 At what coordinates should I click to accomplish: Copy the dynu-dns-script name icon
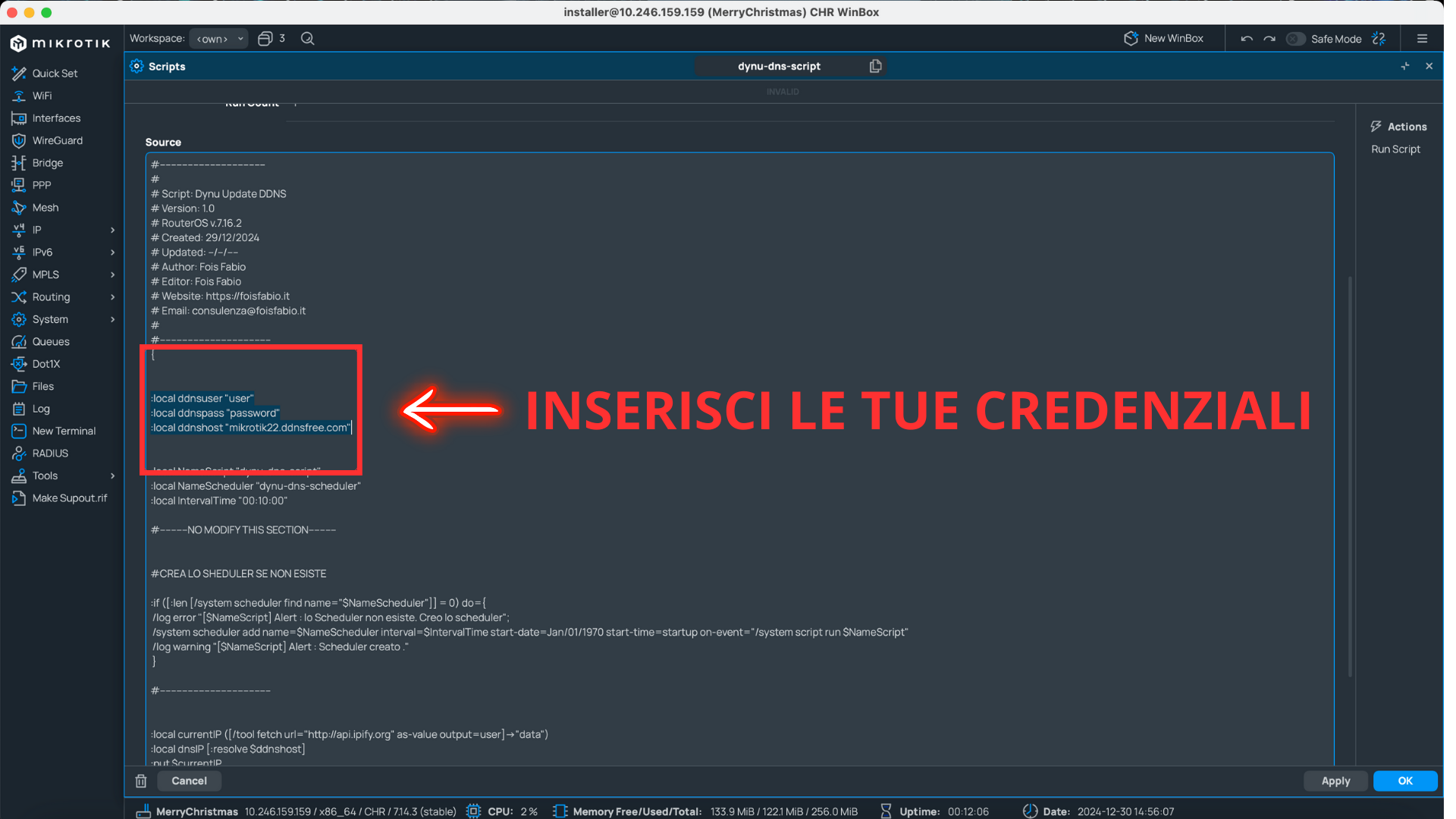point(875,66)
